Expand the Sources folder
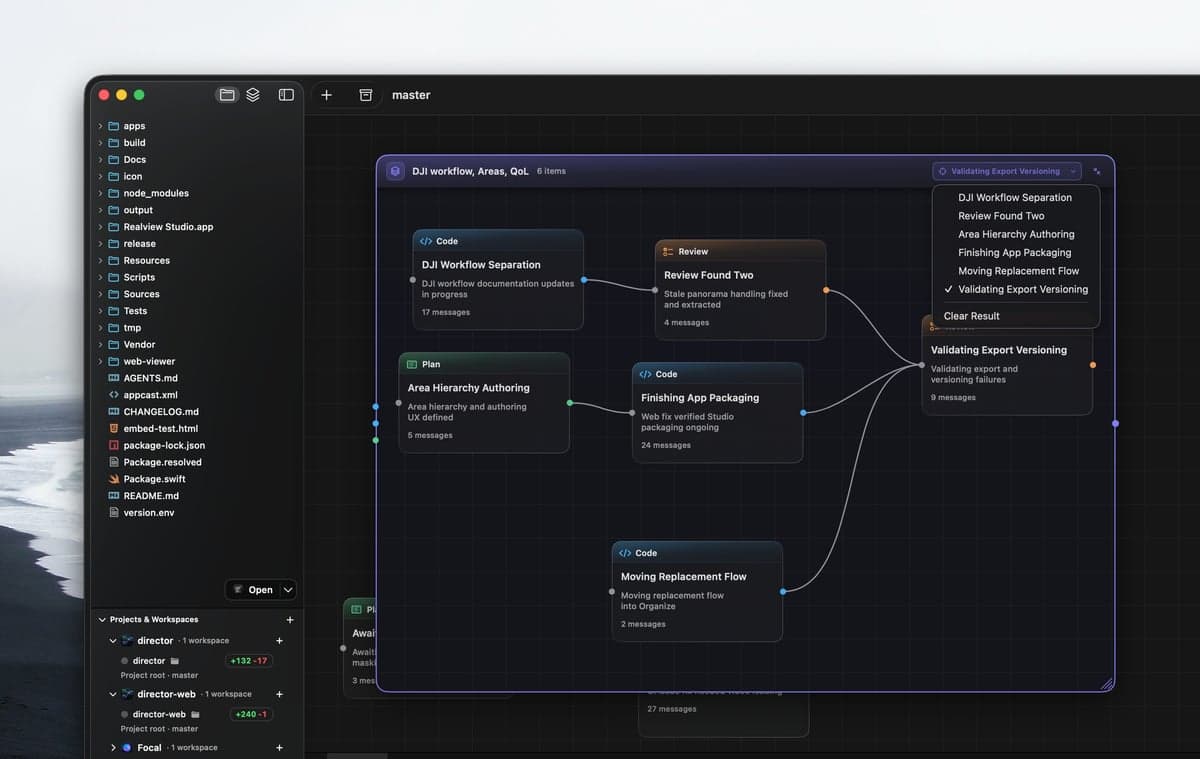The image size is (1200, 759). tap(100, 294)
